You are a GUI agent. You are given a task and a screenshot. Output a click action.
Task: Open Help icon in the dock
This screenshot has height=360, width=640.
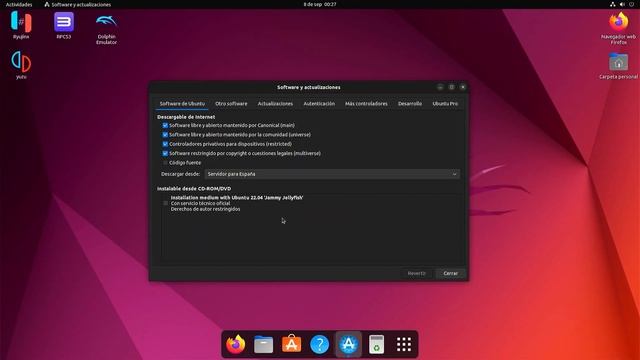(x=320, y=344)
